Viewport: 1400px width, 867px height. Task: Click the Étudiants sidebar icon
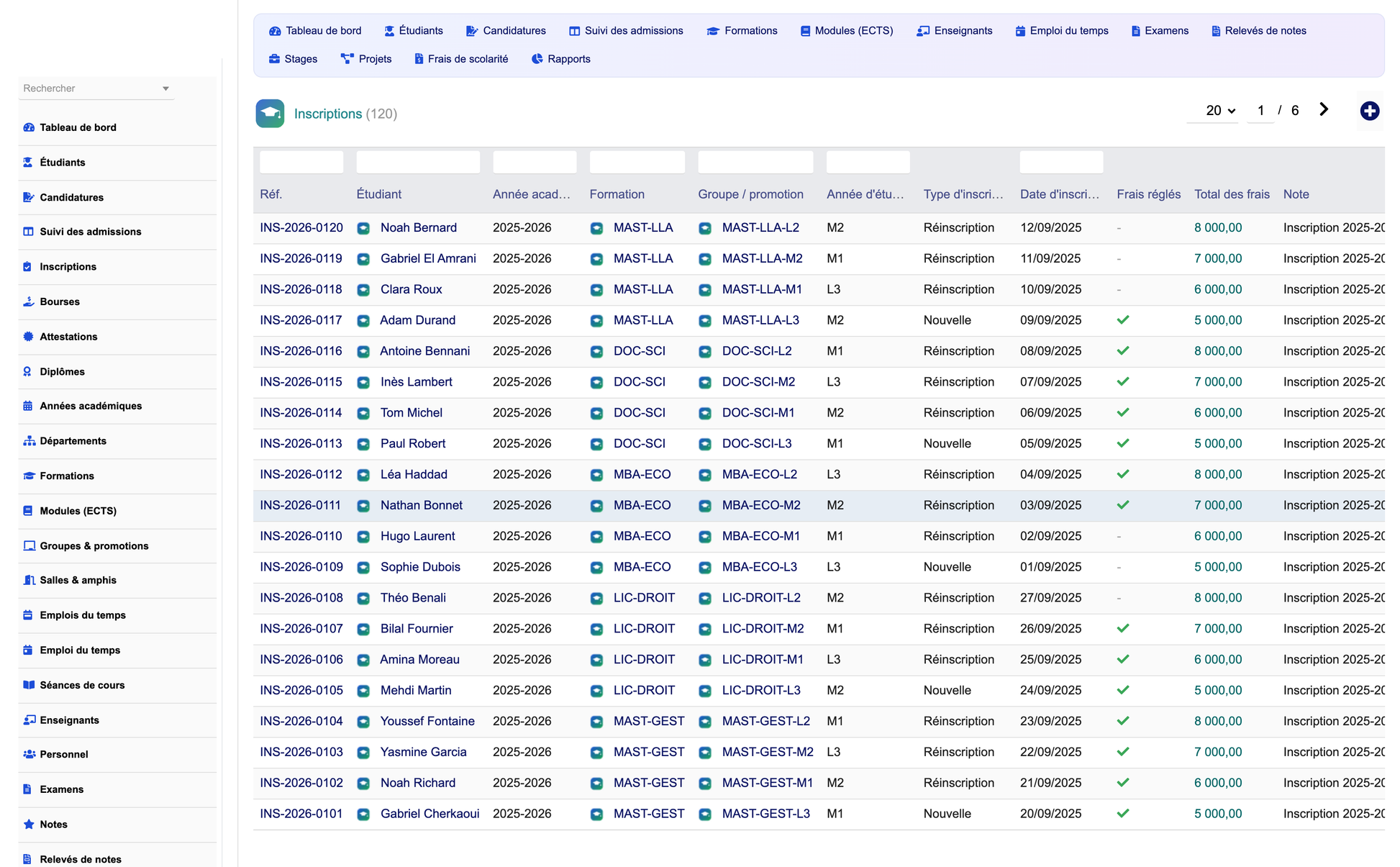click(28, 163)
